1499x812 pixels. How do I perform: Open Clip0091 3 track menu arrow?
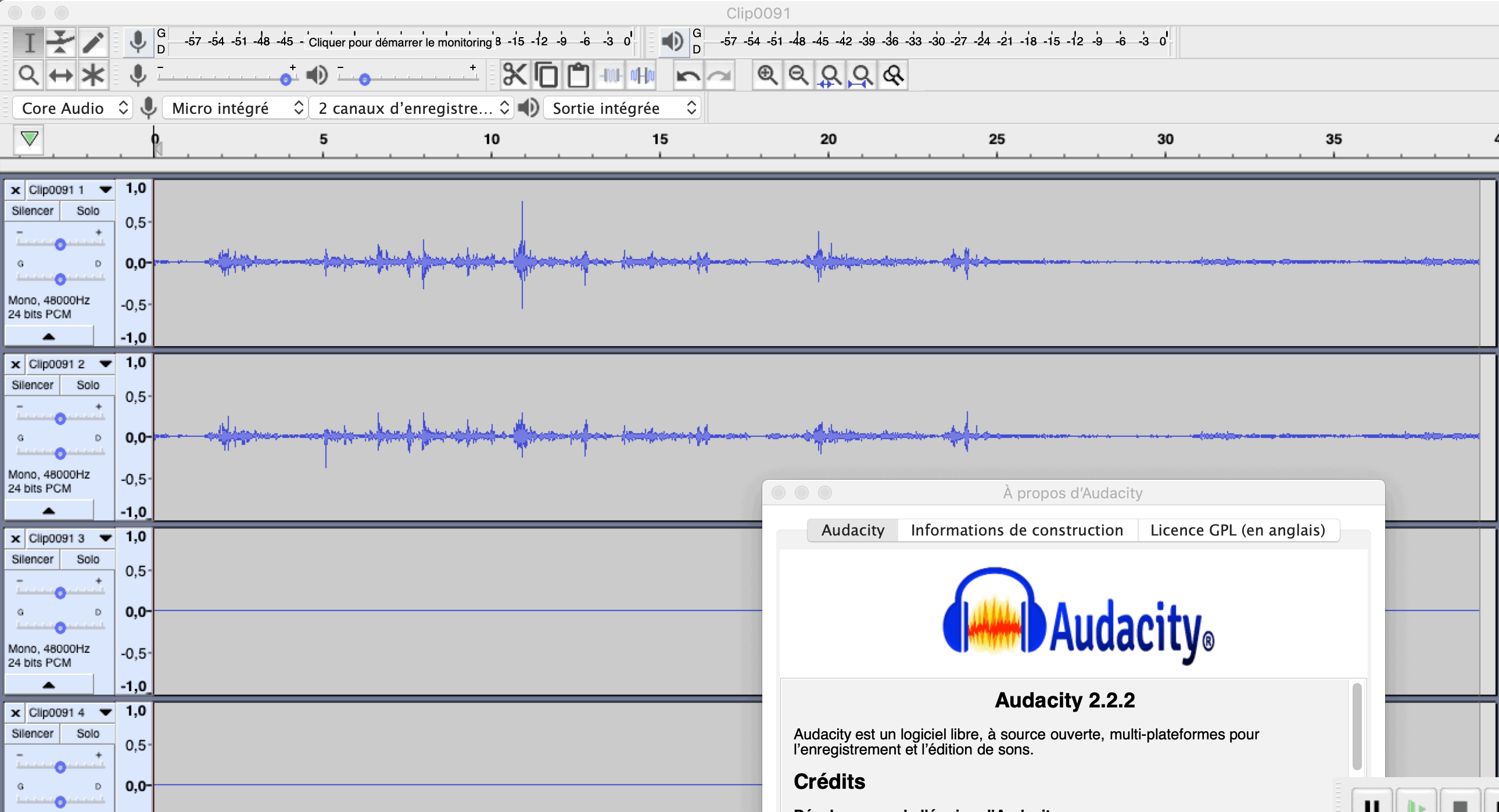(105, 538)
